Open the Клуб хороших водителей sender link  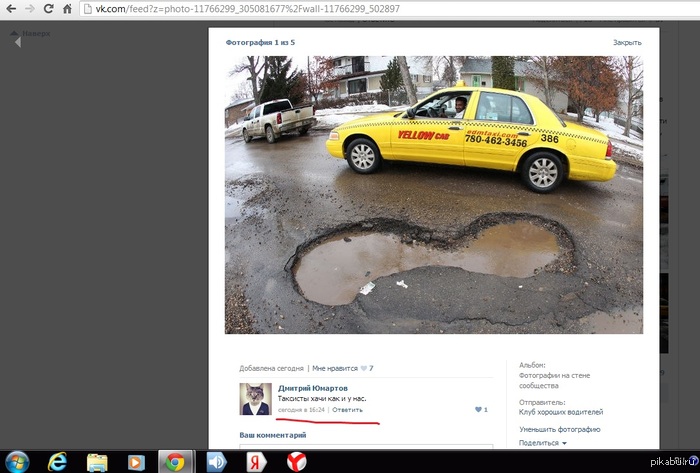click(x=559, y=412)
